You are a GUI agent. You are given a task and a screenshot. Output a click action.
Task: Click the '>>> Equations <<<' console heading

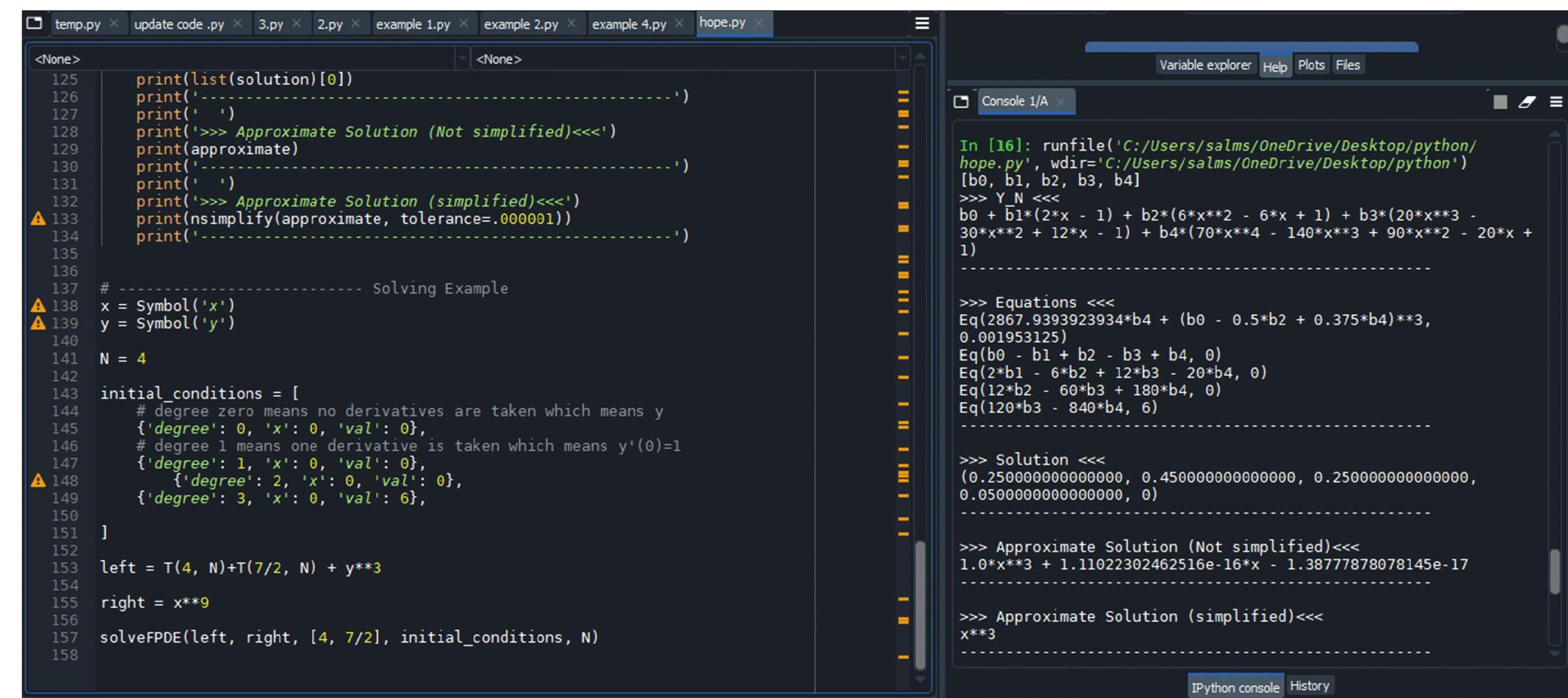click(1037, 303)
